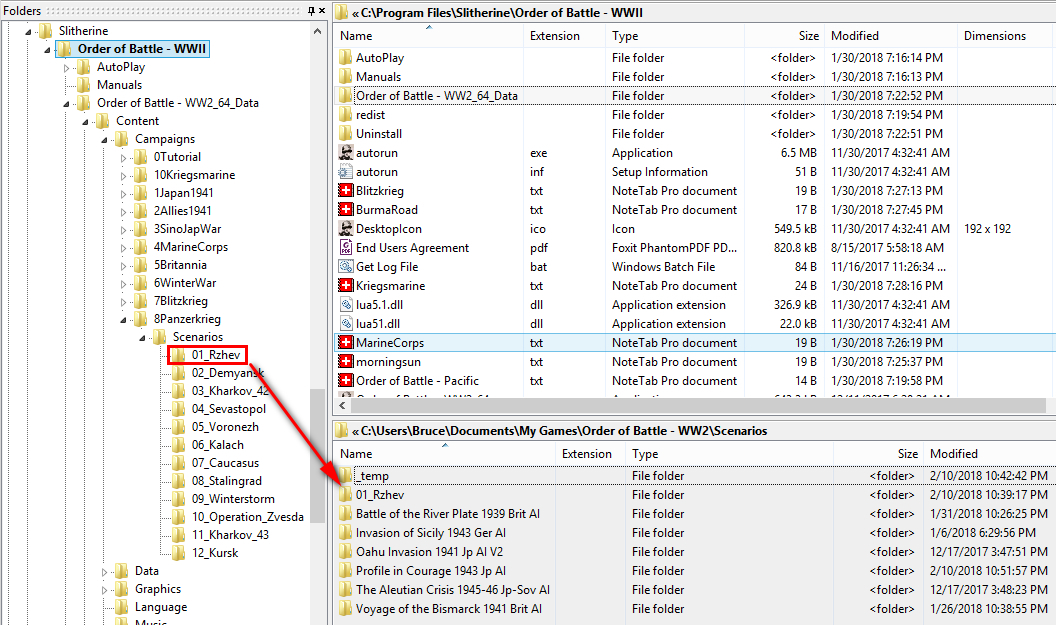Click the 01_Rzhev folder icon in lower pane
The height and width of the screenshot is (625, 1056).
(345, 494)
